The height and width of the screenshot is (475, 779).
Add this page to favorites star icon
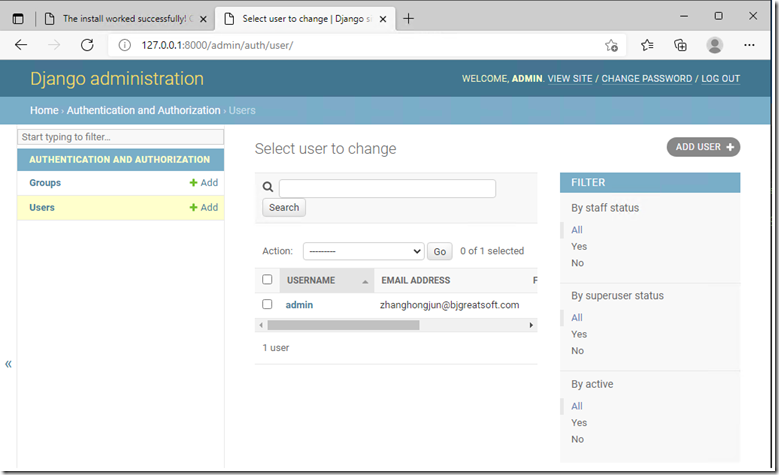click(611, 45)
